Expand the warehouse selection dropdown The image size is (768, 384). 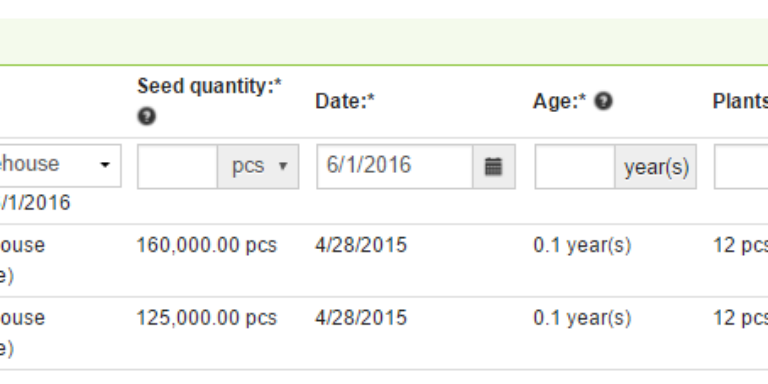pos(60,165)
